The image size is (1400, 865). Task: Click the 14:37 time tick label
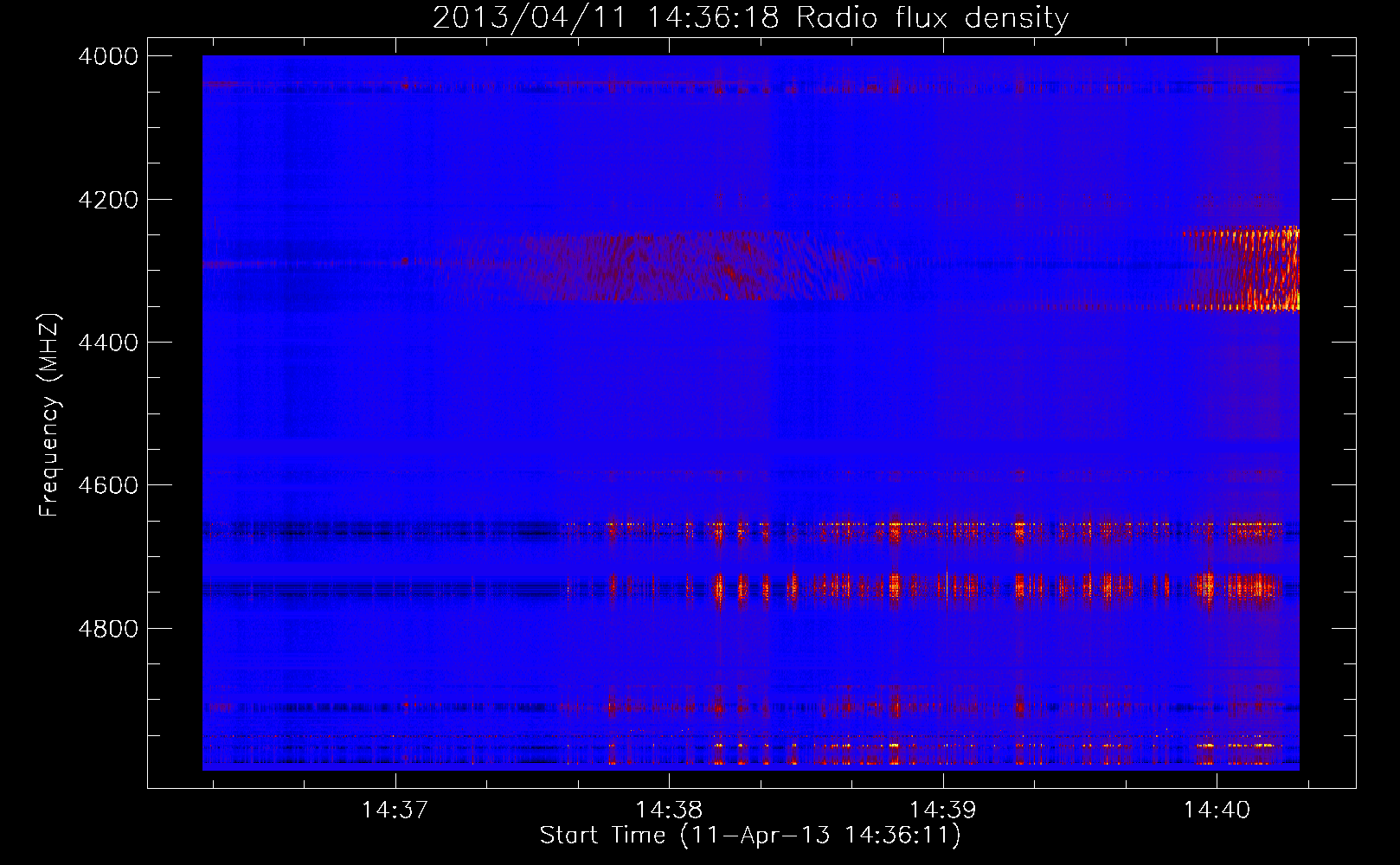(x=395, y=811)
